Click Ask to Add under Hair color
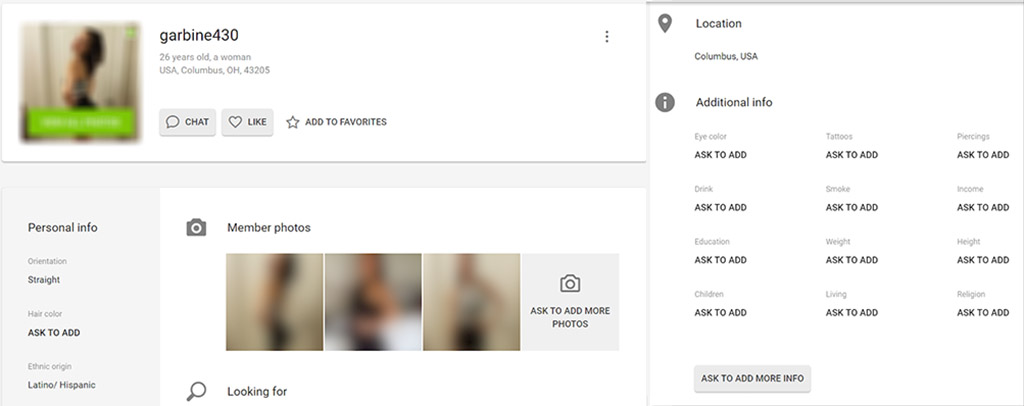 [x=54, y=332]
